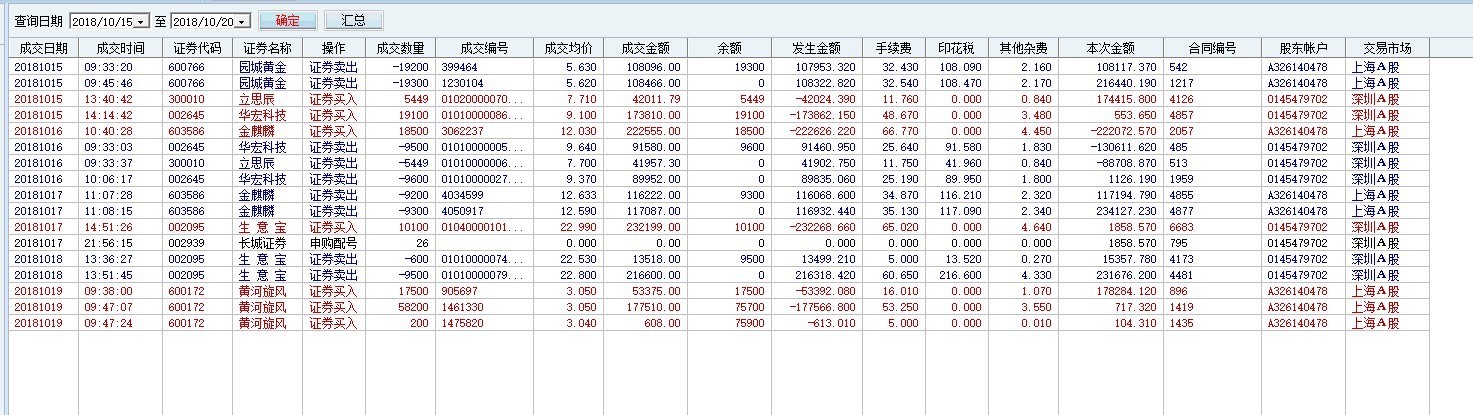Sort by 成交时间 column header
This screenshot has height=415, width=1473.
tap(120, 47)
